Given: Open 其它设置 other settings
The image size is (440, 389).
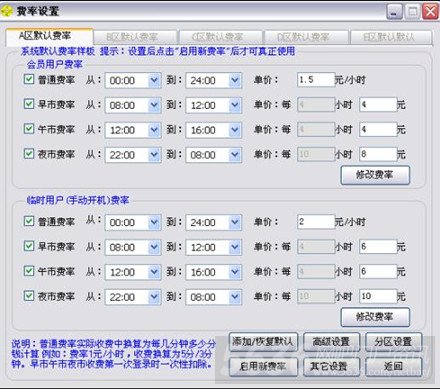Looking at the screenshot, I should 331,367.
